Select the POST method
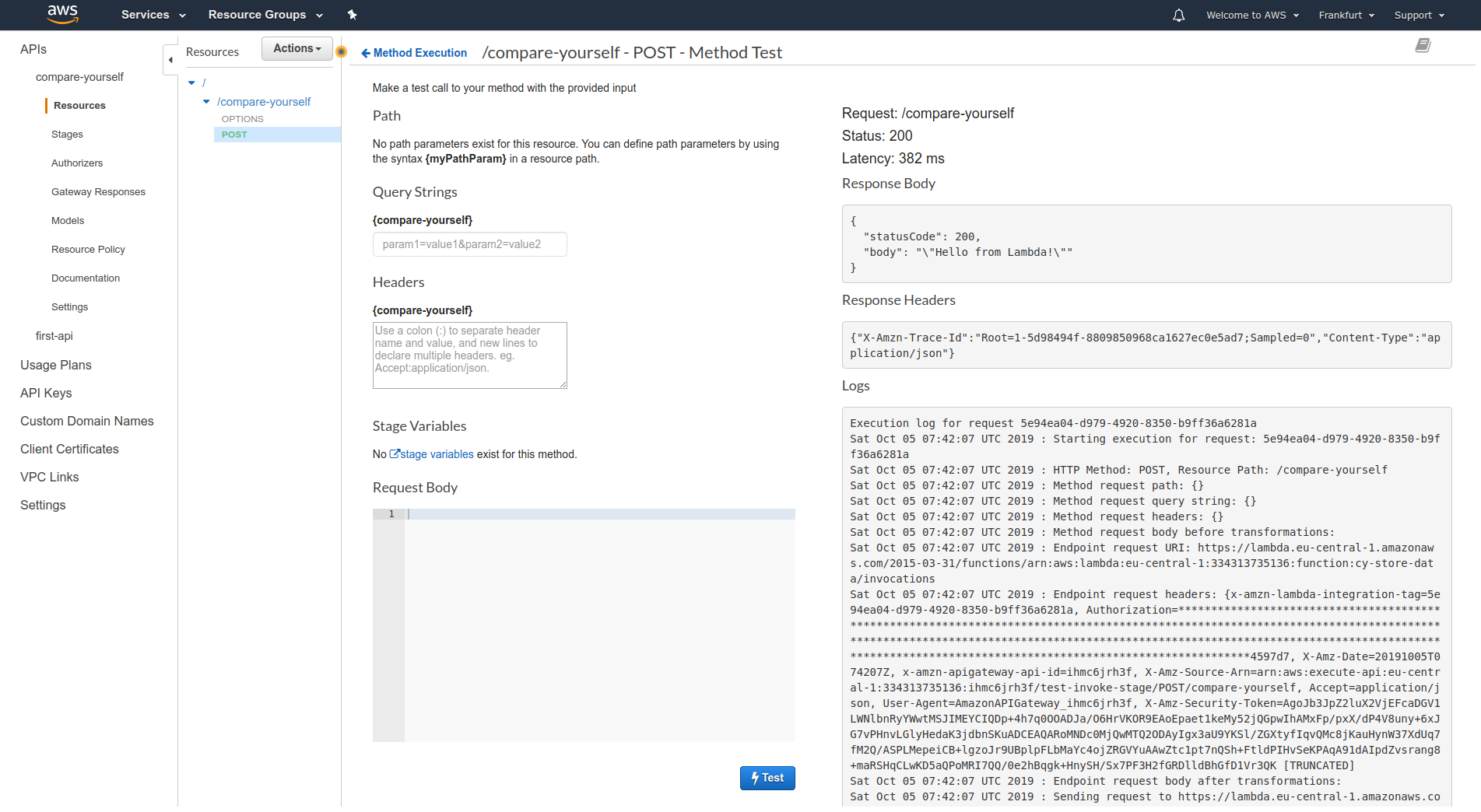 click(234, 135)
